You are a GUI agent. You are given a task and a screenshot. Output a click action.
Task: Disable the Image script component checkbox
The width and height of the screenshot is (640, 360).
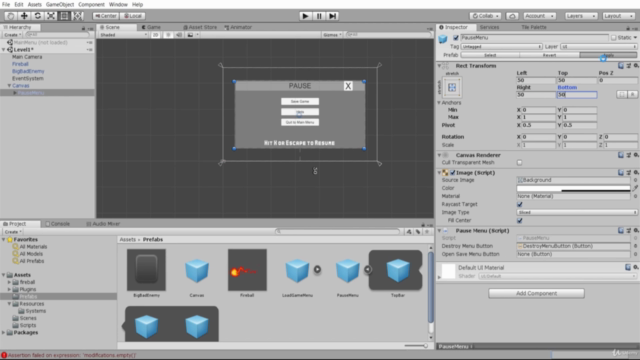tap(453, 173)
